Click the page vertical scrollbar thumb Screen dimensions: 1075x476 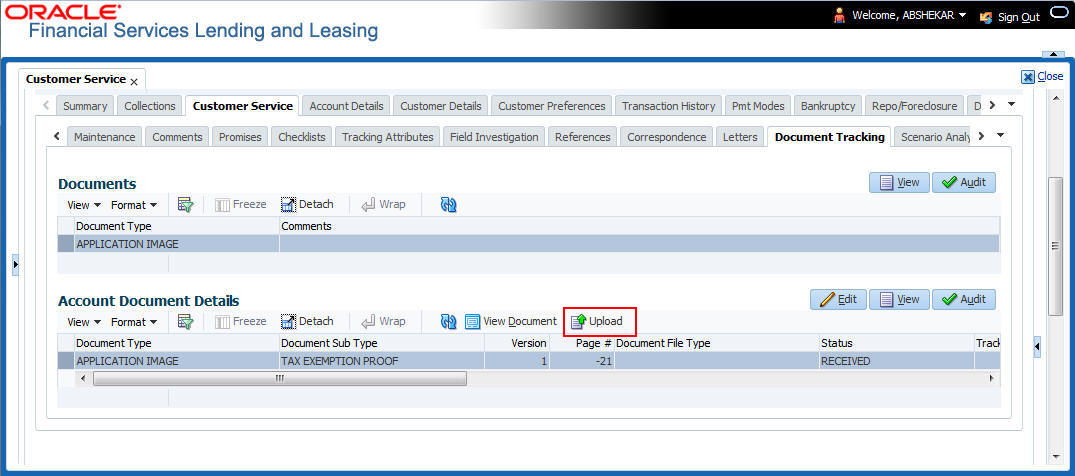1055,246
